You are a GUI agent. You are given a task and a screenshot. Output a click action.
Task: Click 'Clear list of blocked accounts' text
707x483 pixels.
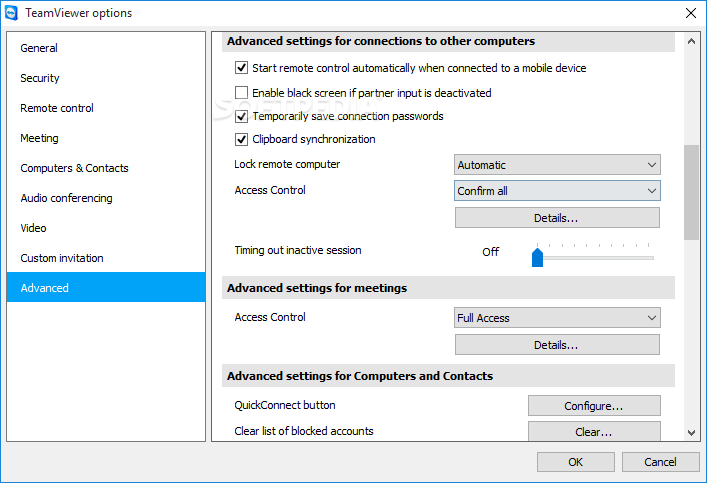pos(303,431)
